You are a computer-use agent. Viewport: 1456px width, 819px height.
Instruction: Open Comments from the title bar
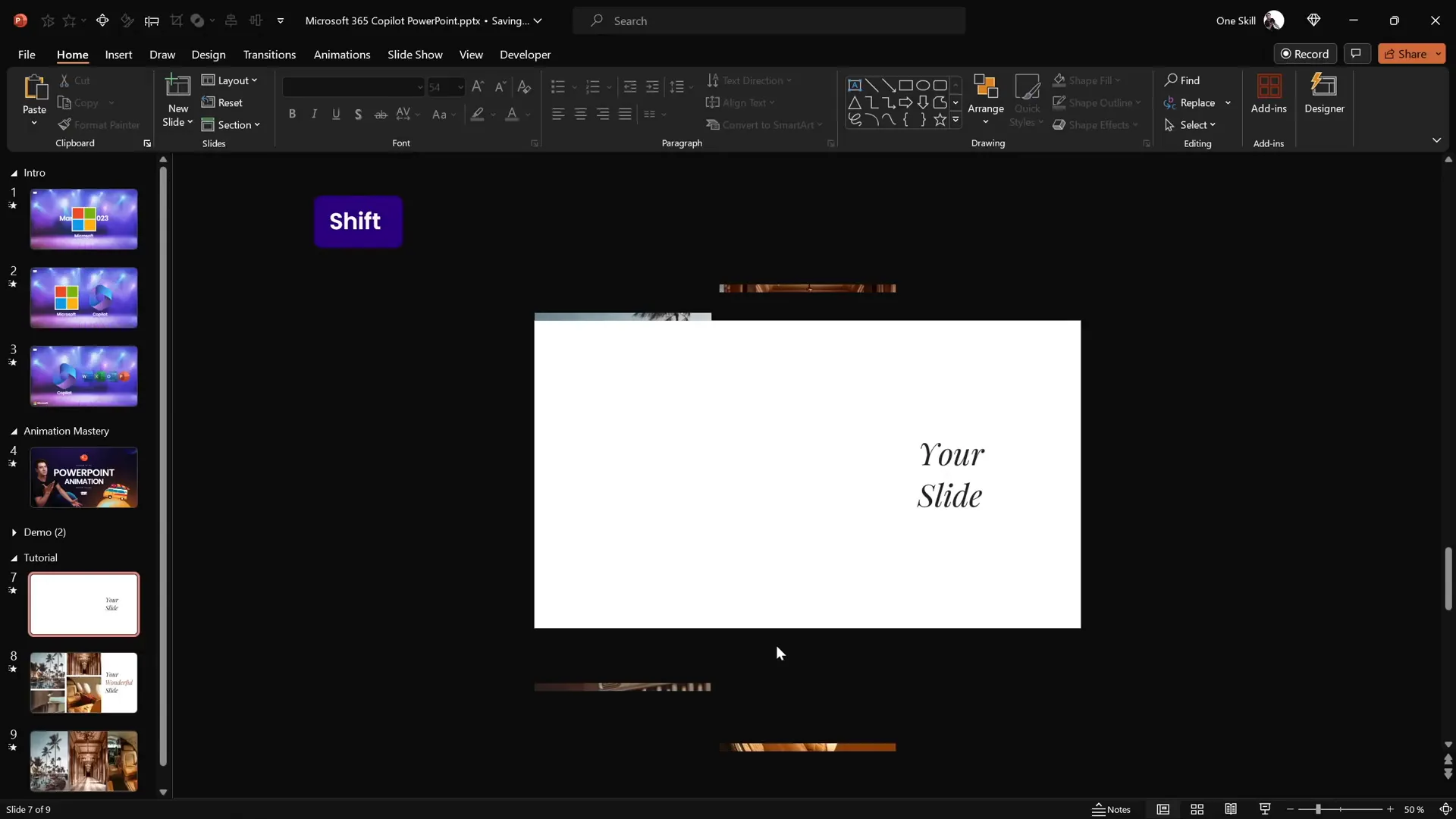pos(1357,53)
